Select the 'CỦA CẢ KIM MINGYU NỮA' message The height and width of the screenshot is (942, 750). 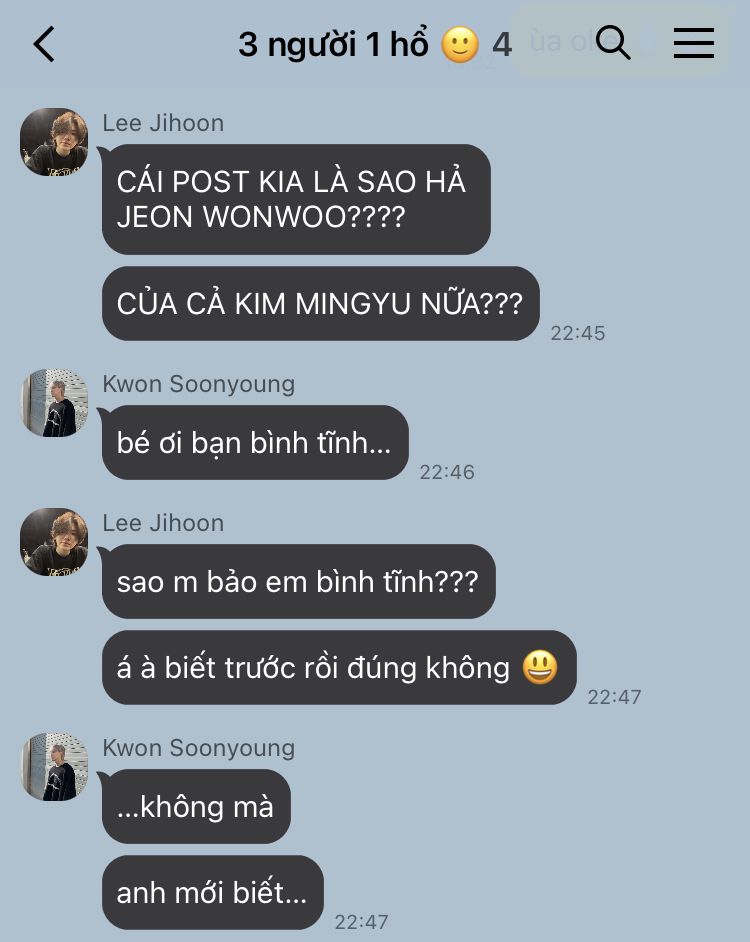320,303
